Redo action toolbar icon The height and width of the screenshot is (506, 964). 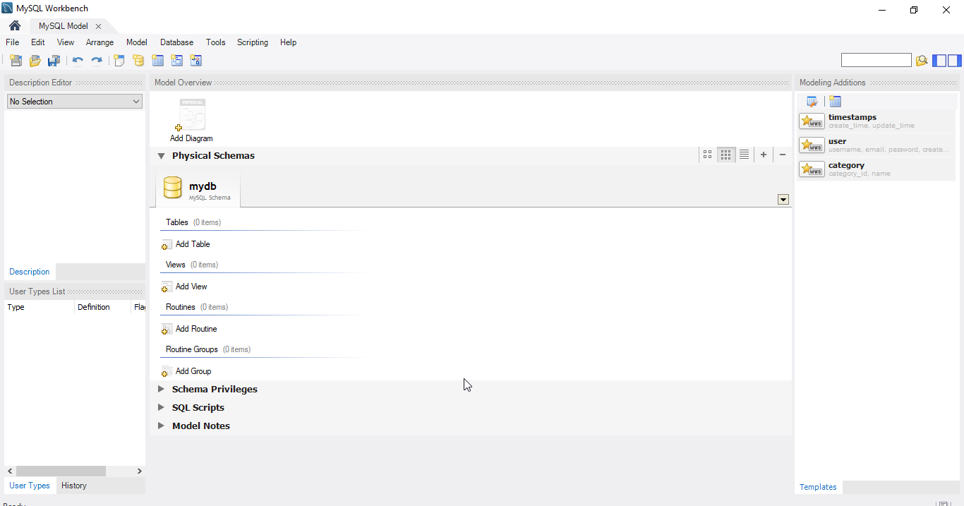(x=97, y=60)
